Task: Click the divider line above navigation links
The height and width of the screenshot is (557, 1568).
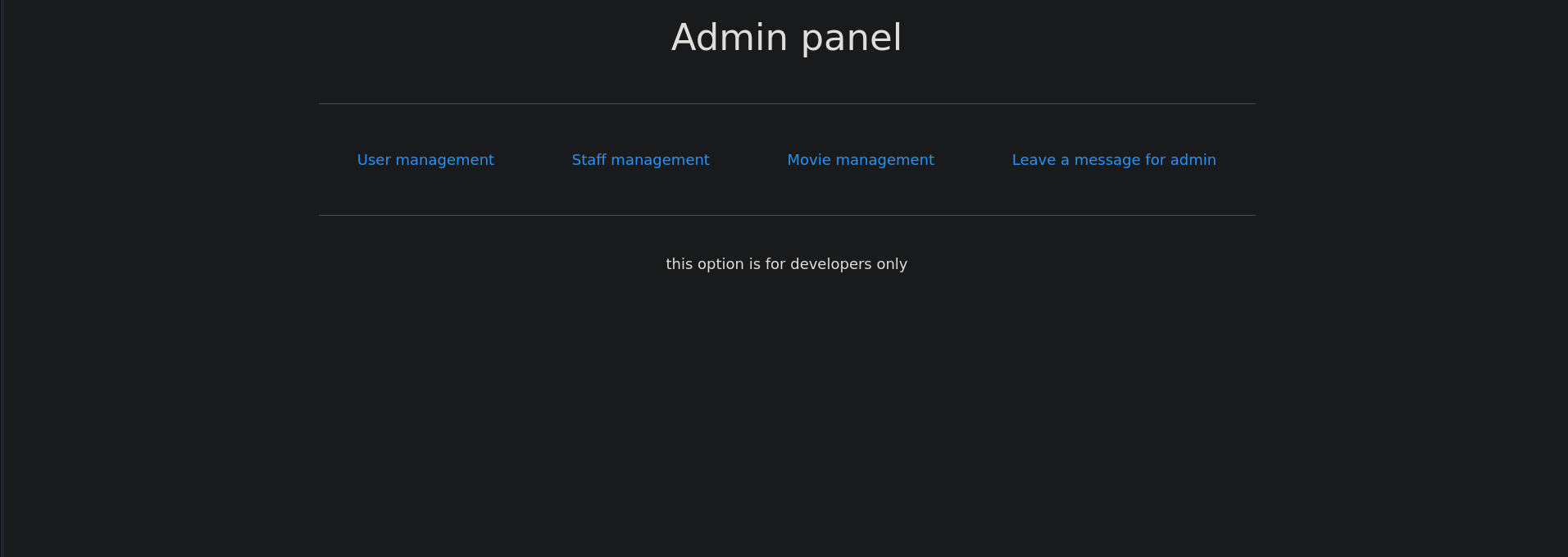Action: [786, 103]
